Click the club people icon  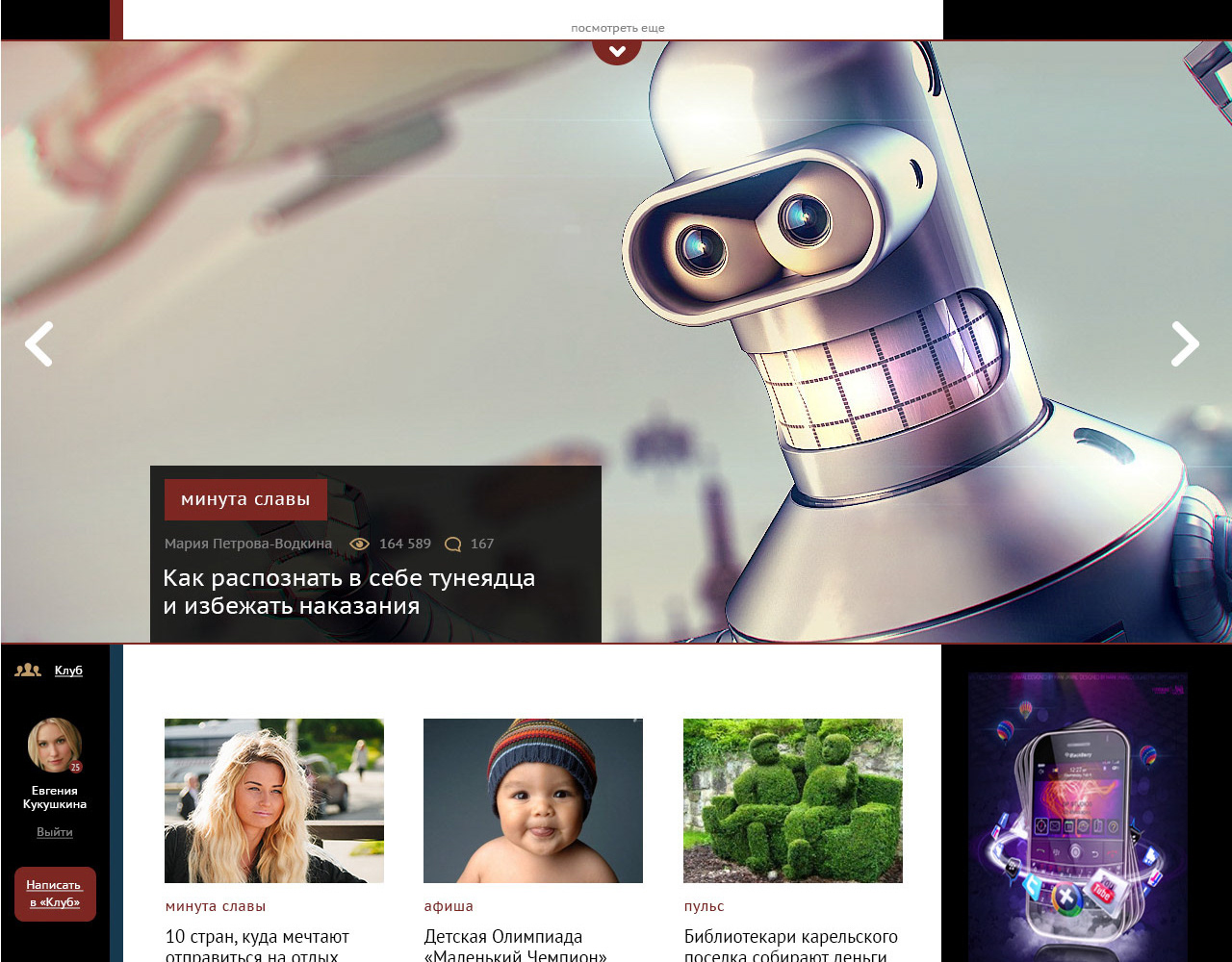28,671
